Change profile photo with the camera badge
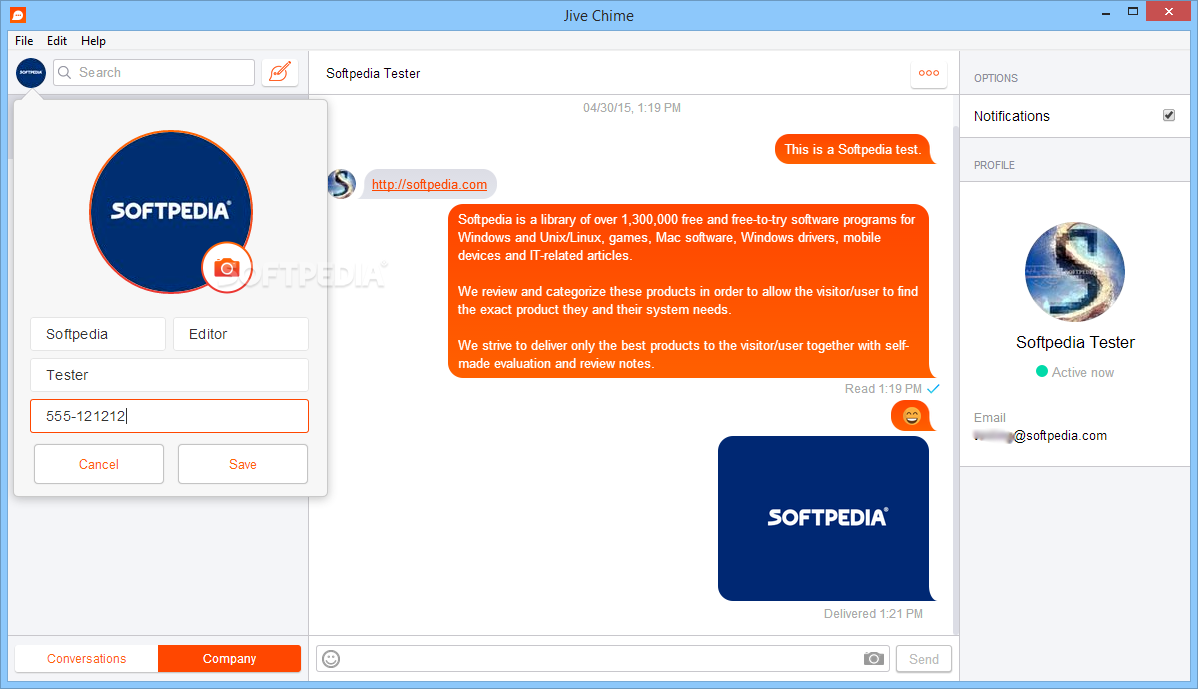Viewport: 1198px width, 689px height. click(x=227, y=267)
